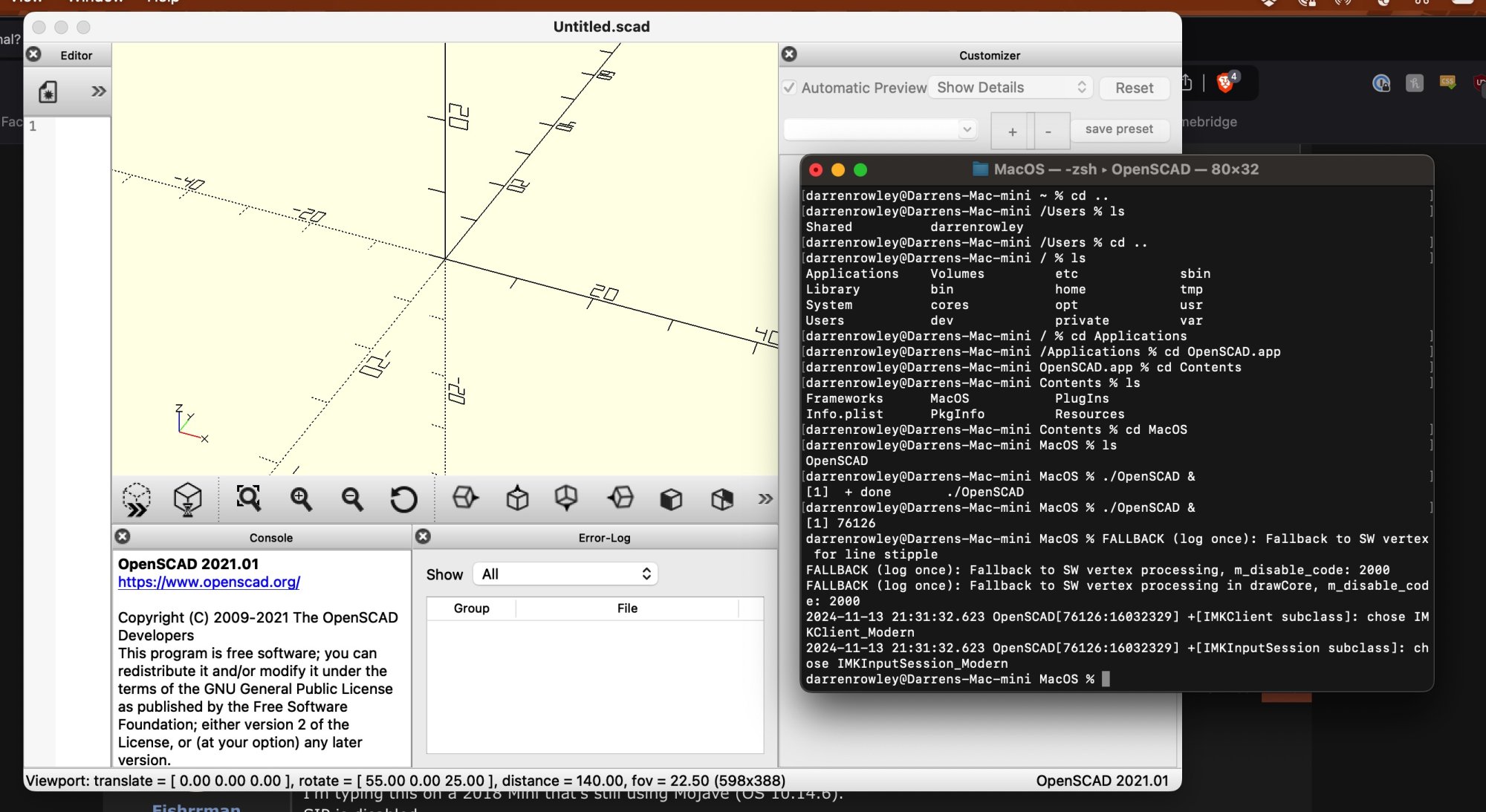Open the Show Details dropdown

pyautogui.click(x=1011, y=87)
